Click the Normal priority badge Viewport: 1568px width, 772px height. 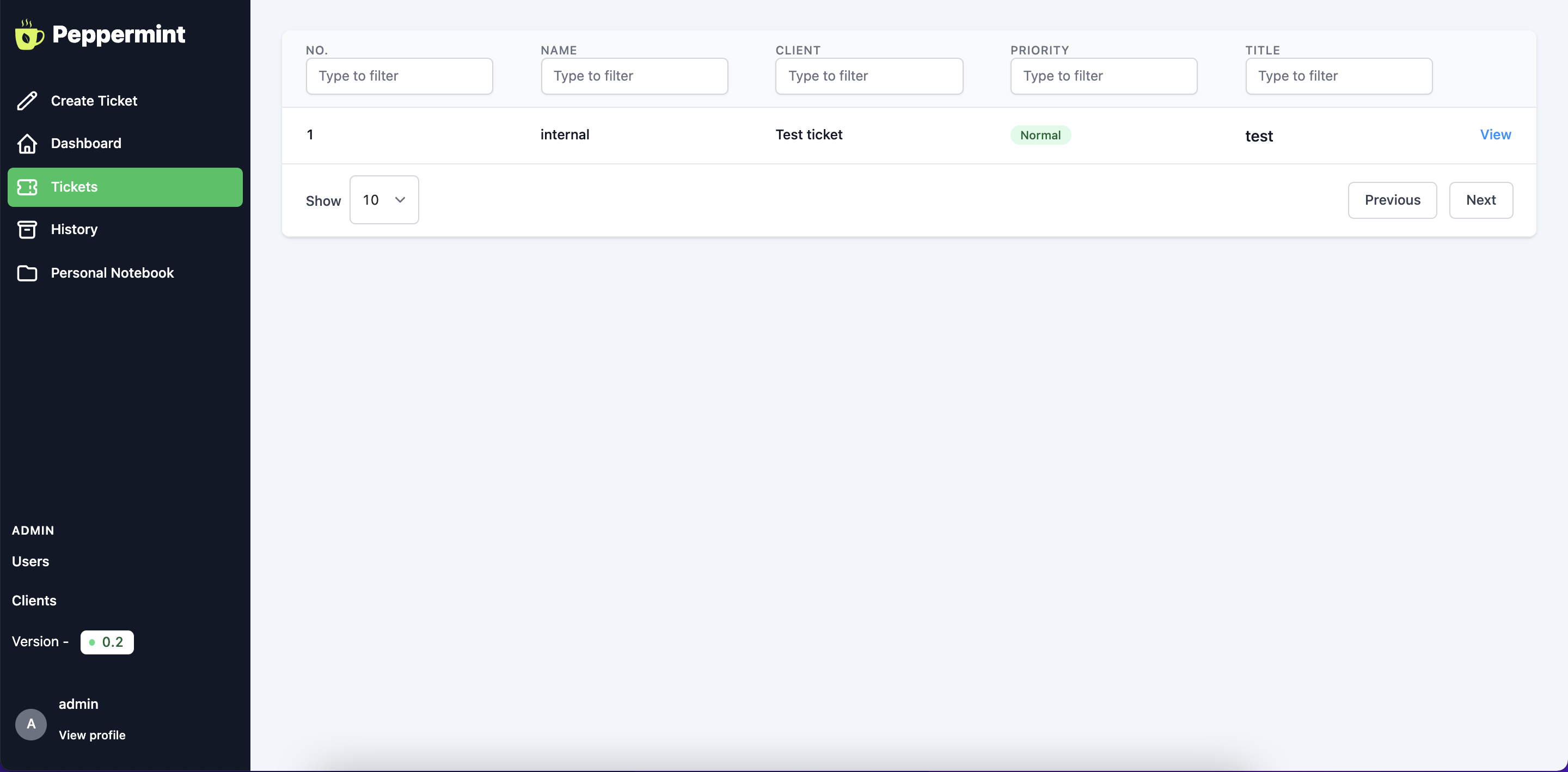click(x=1040, y=135)
